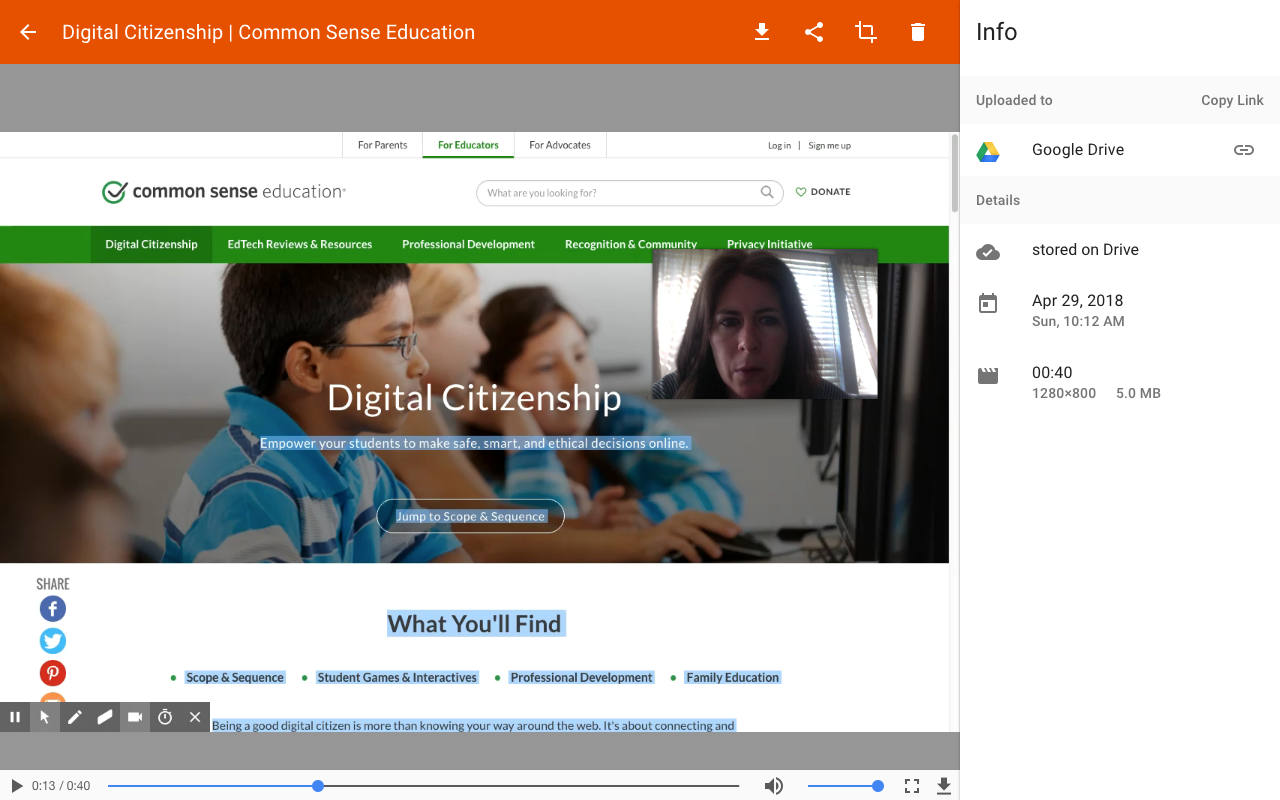
Task: Click the calendar date icon
Action: pyautogui.click(x=988, y=304)
